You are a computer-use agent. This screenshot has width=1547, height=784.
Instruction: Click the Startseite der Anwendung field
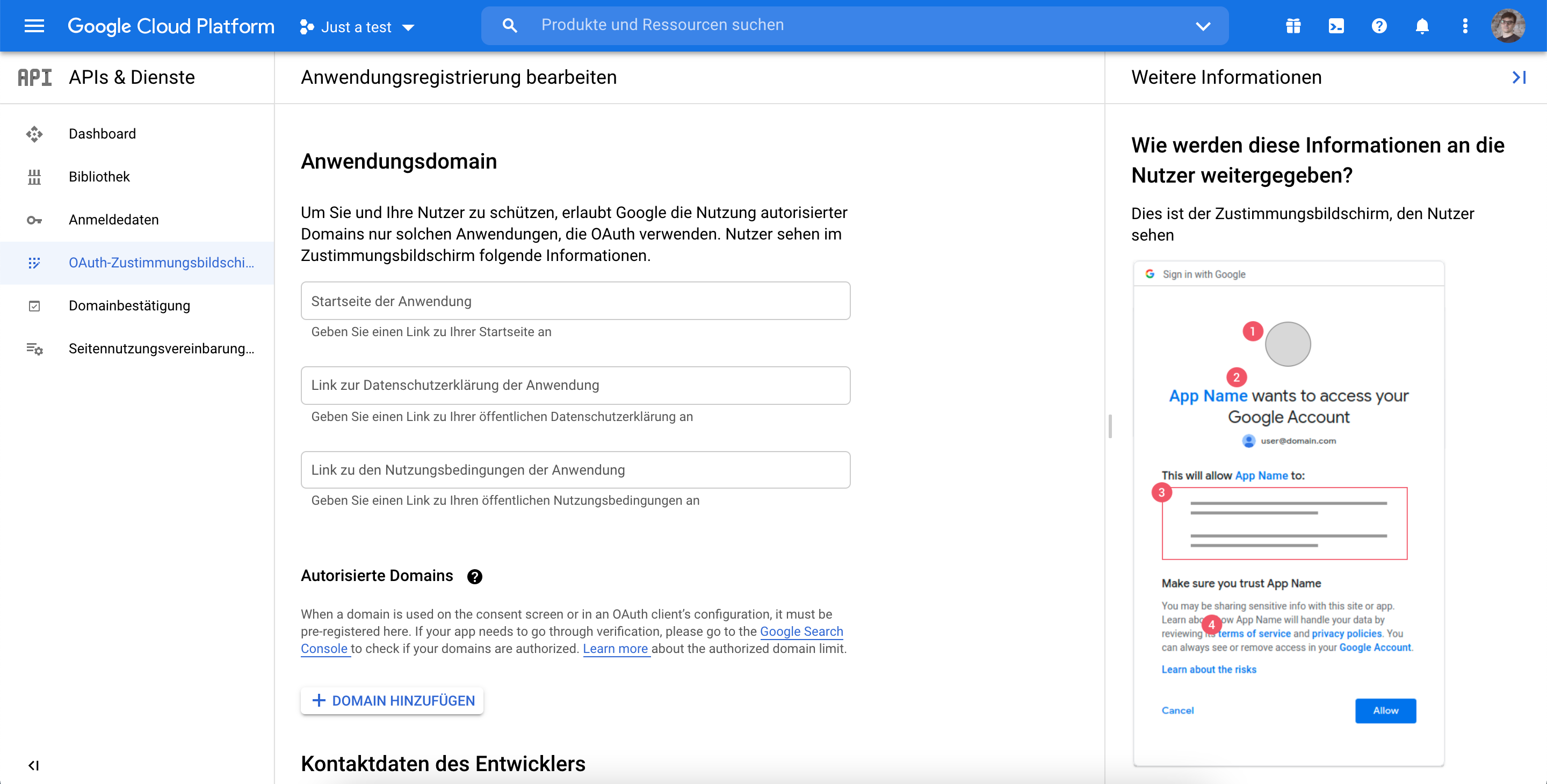point(575,301)
